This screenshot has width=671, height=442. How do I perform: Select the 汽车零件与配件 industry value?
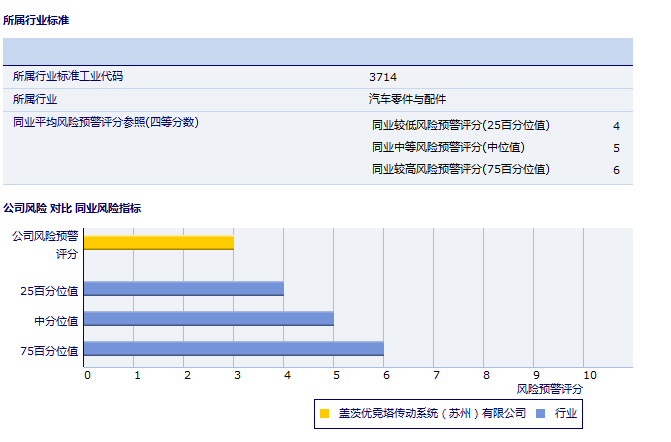pyautogui.click(x=407, y=99)
